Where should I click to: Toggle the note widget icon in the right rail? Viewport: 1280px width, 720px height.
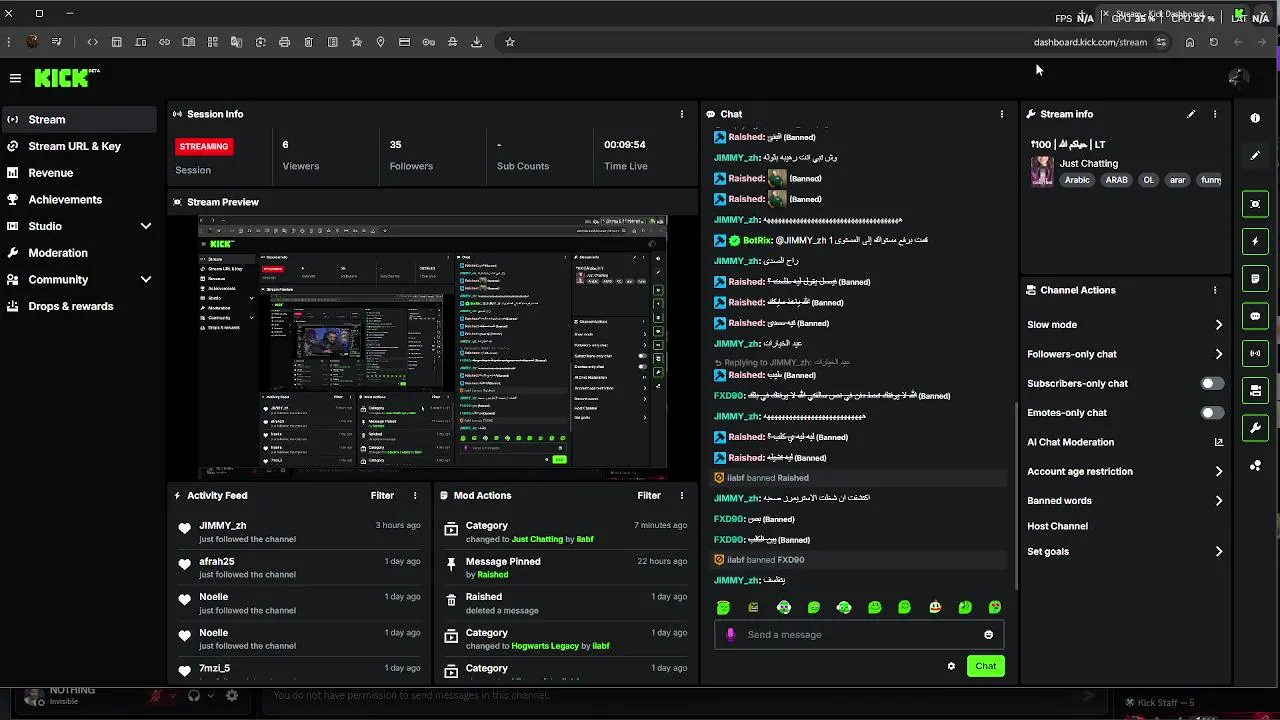1255,278
